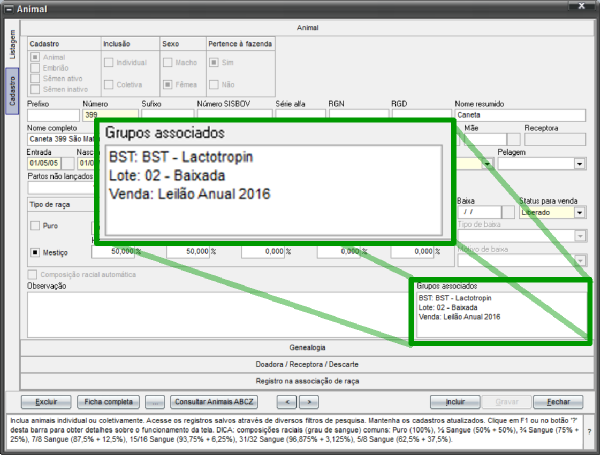Expand Doadora / Receptora / Descarte section

[x=307, y=364]
